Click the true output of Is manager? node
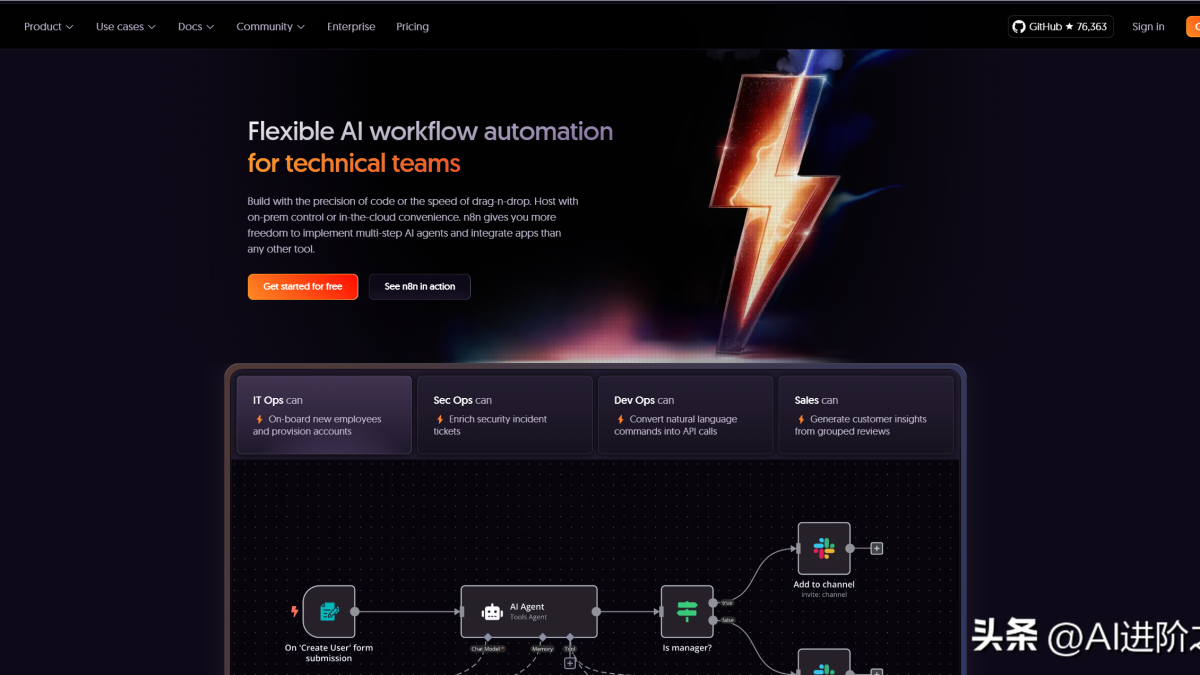 click(x=713, y=603)
